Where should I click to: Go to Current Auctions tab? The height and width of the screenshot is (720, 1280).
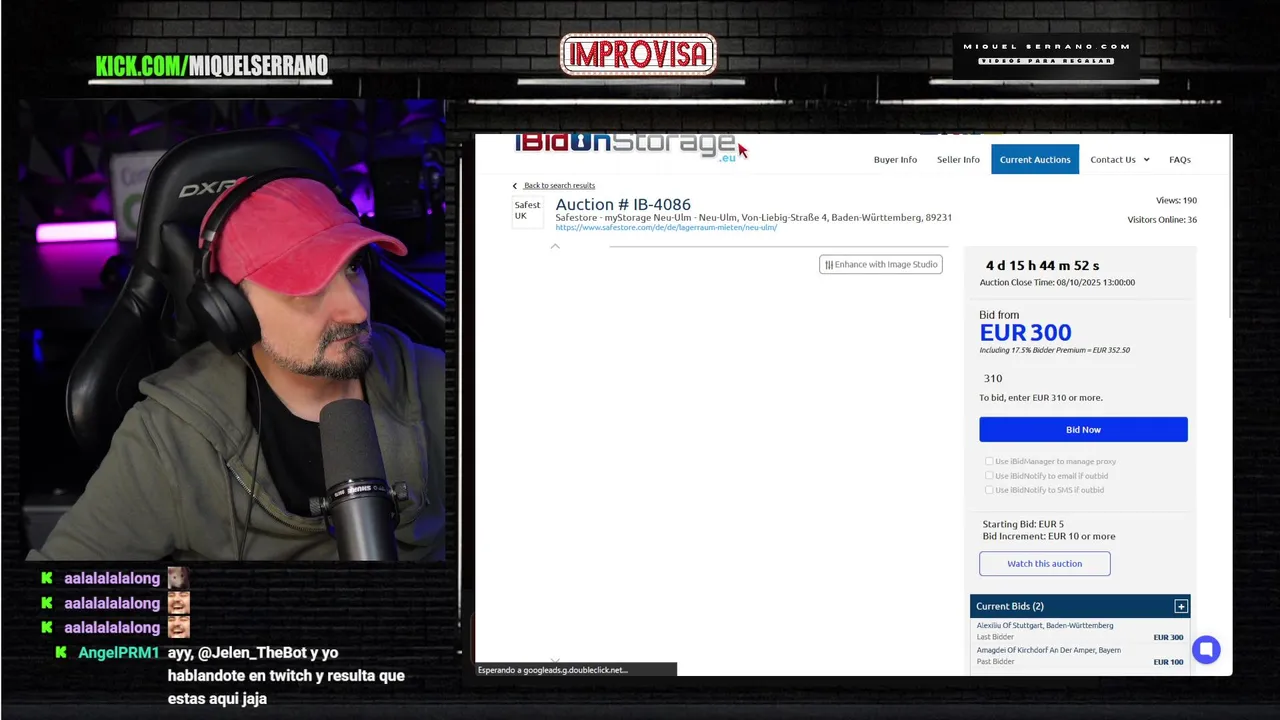click(1035, 159)
